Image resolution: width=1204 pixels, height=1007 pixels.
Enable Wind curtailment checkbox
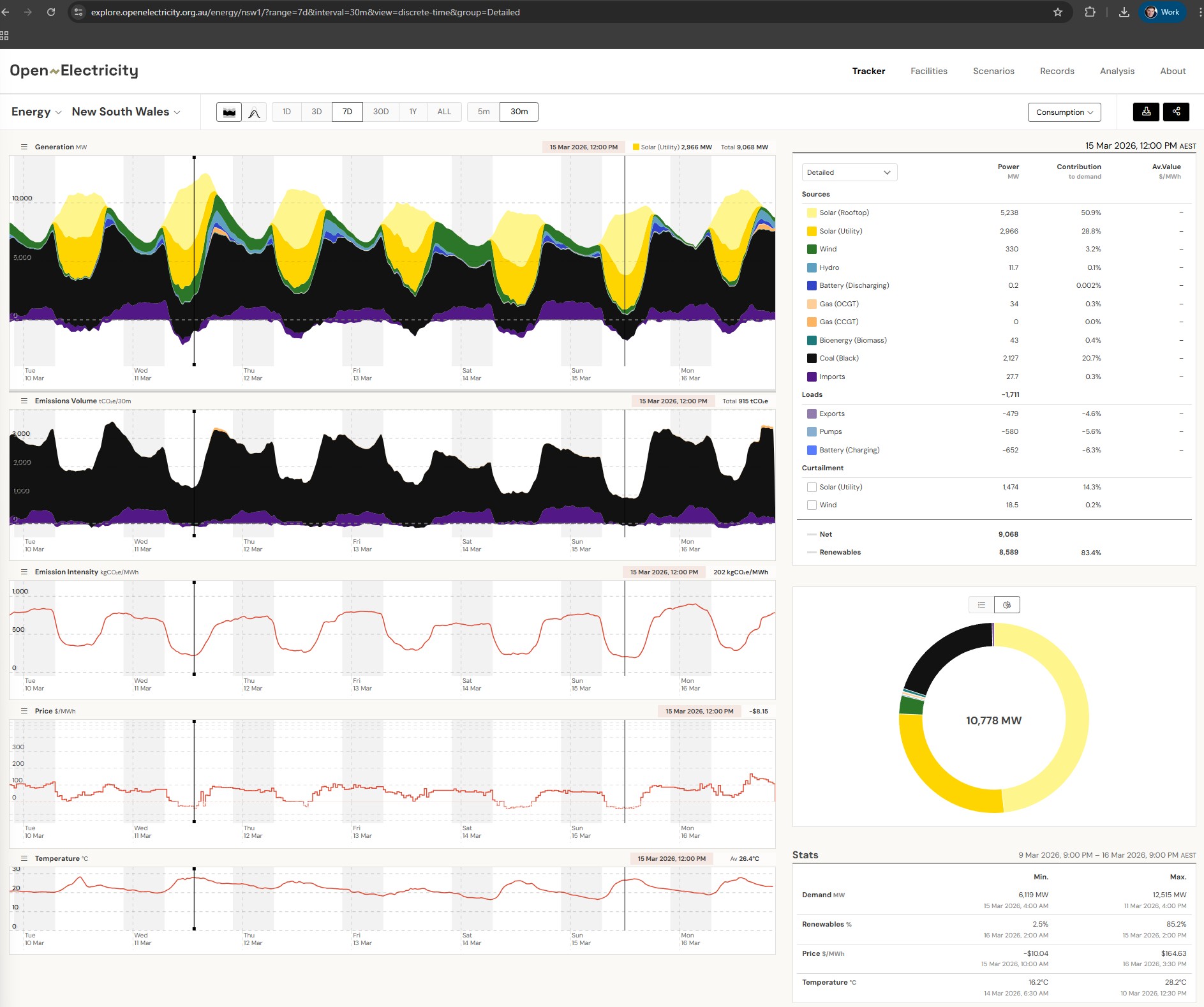point(812,505)
